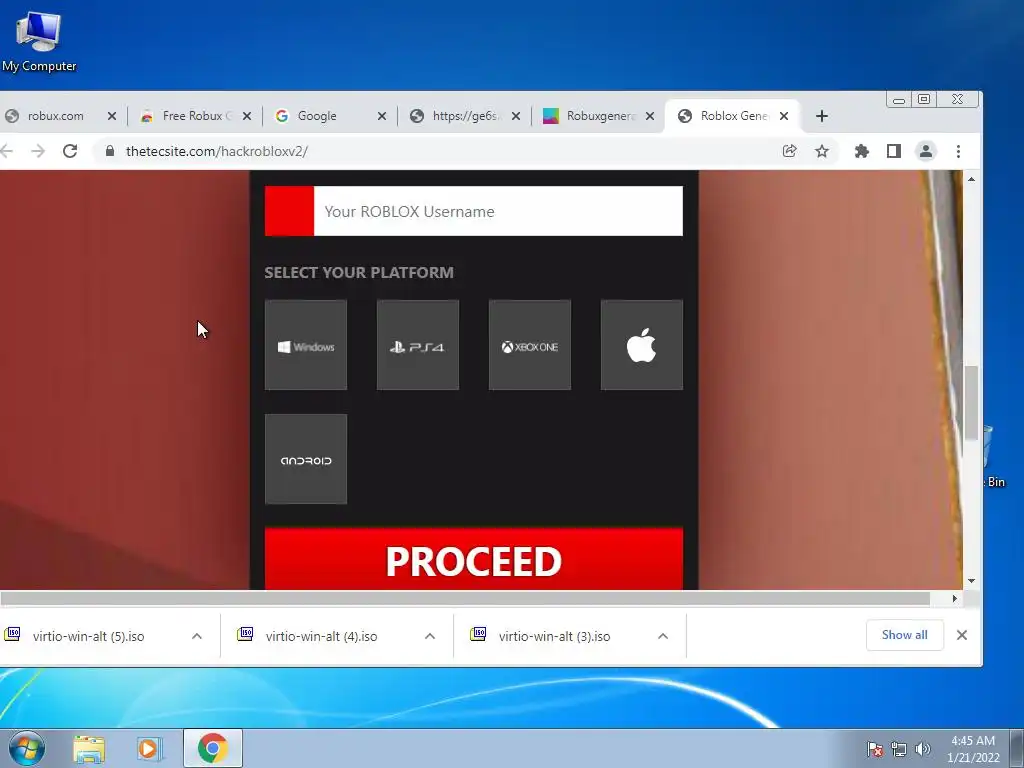
Task: Restore down the Chrome window
Action: point(924,99)
